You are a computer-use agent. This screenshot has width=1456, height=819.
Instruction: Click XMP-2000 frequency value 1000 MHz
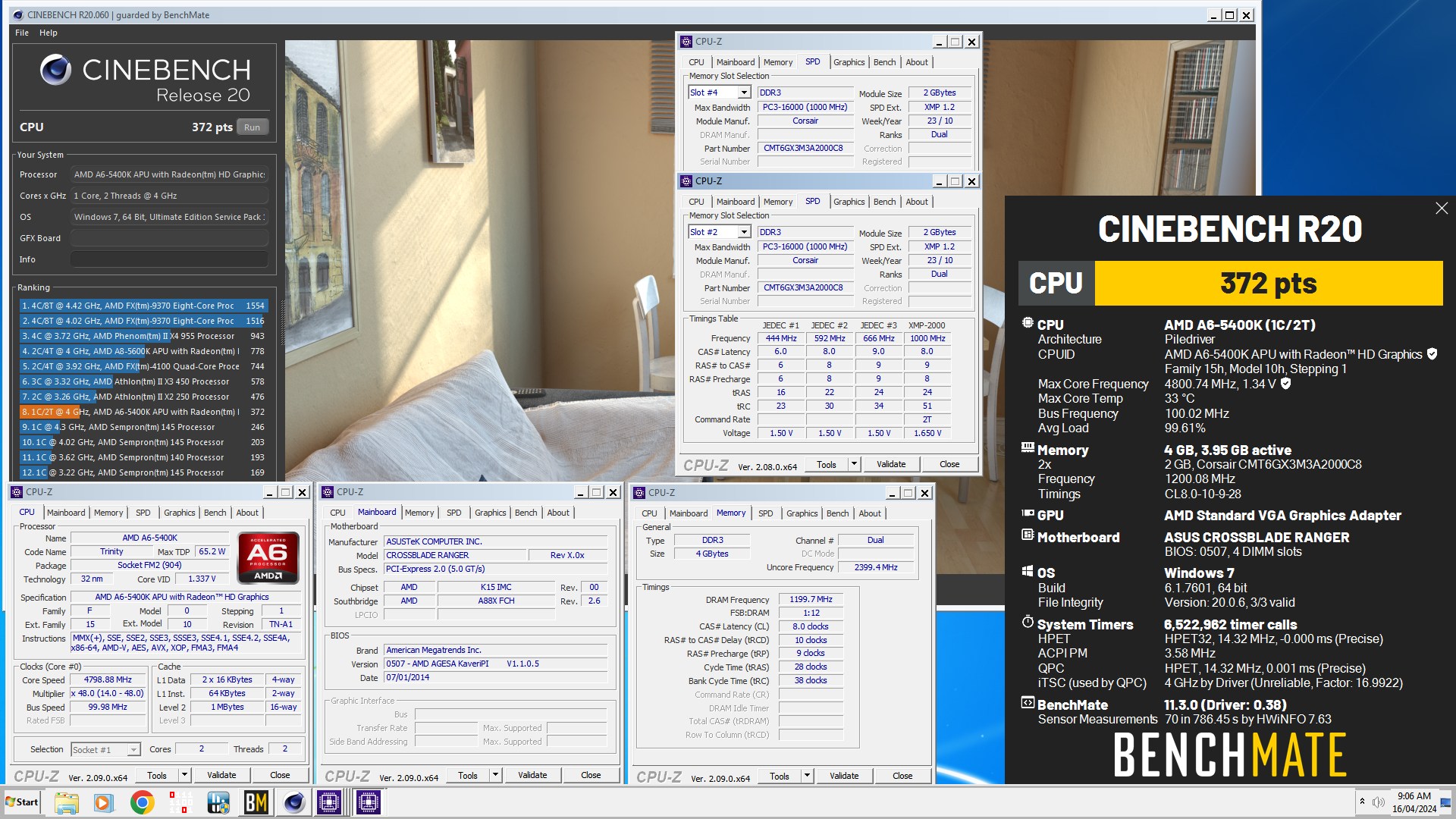pos(927,338)
